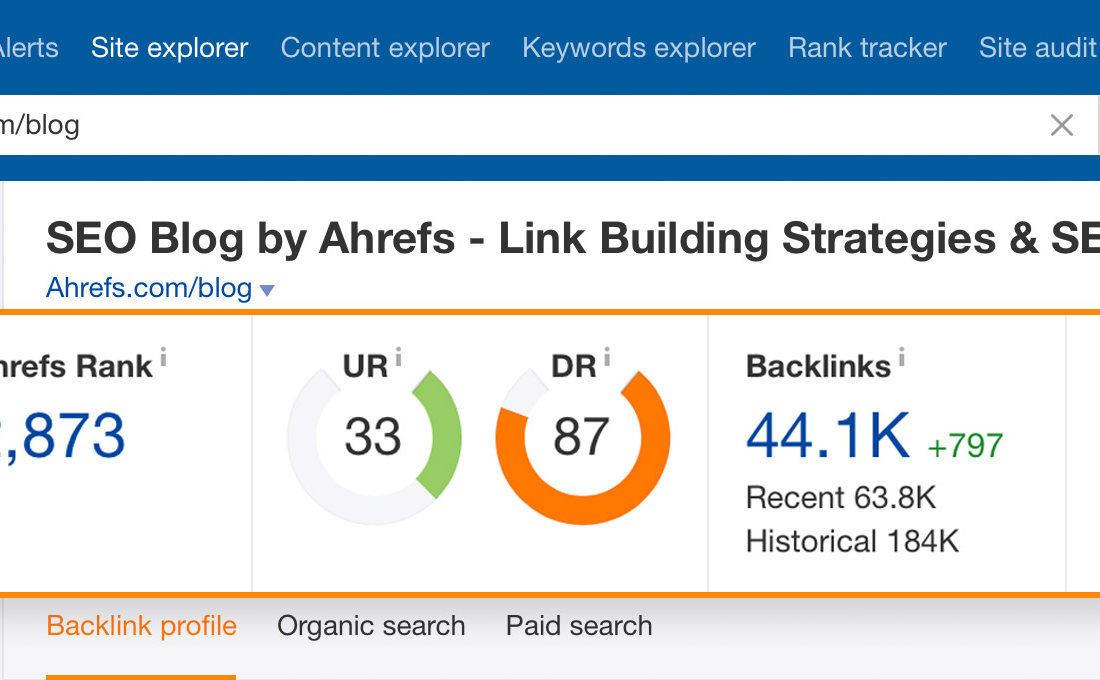Go to Site explorer
The width and height of the screenshot is (1100, 680).
pyautogui.click(x=170, y=48)
